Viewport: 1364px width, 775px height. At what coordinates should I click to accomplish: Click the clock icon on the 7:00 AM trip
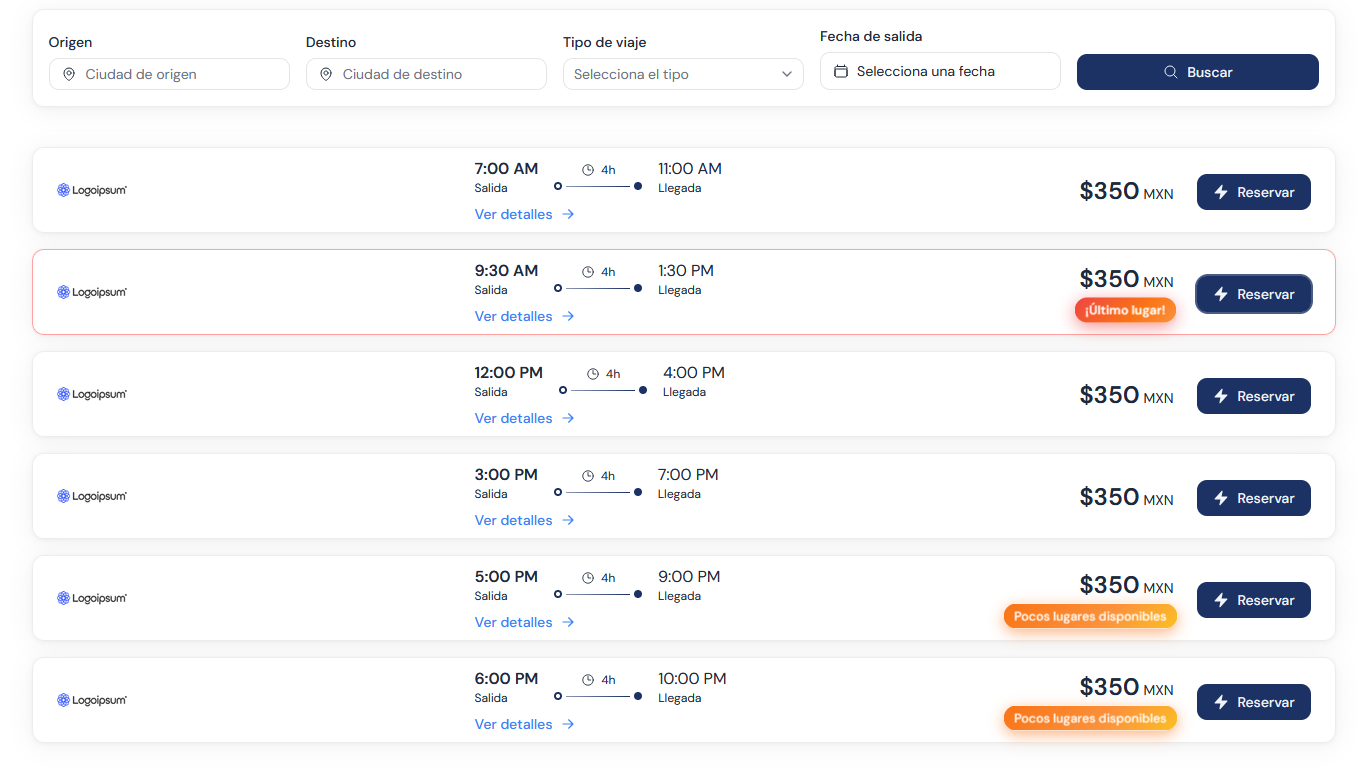(x=588, y=170)
